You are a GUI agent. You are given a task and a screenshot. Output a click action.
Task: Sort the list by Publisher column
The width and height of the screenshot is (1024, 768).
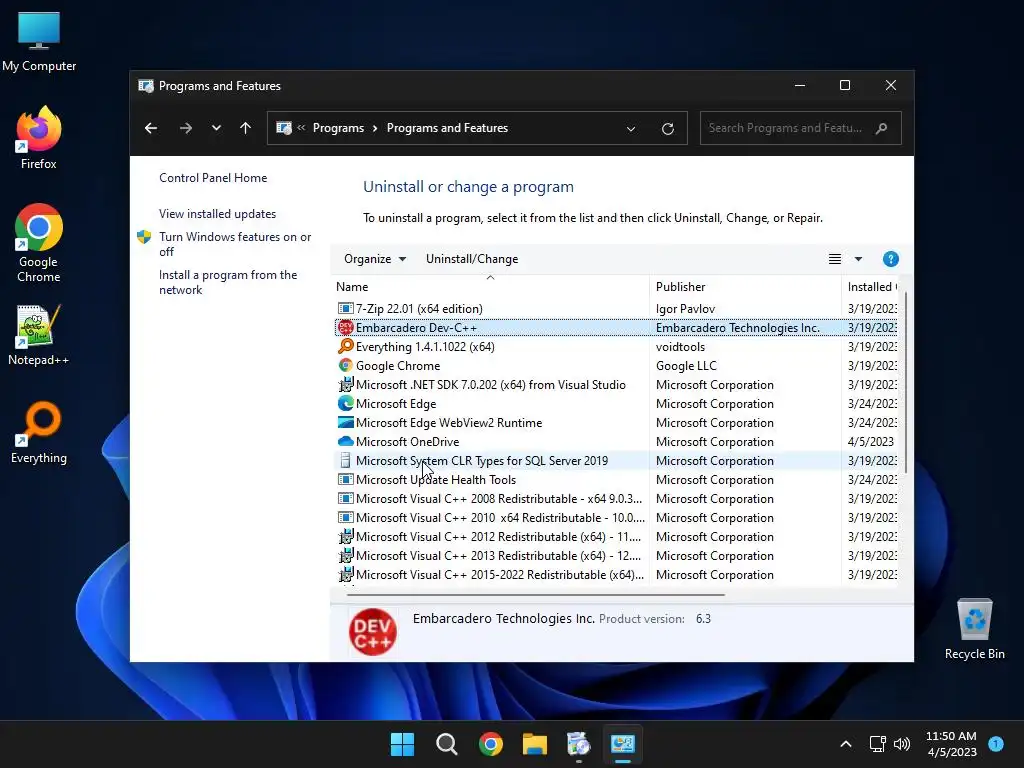click(x=745, y=287)
